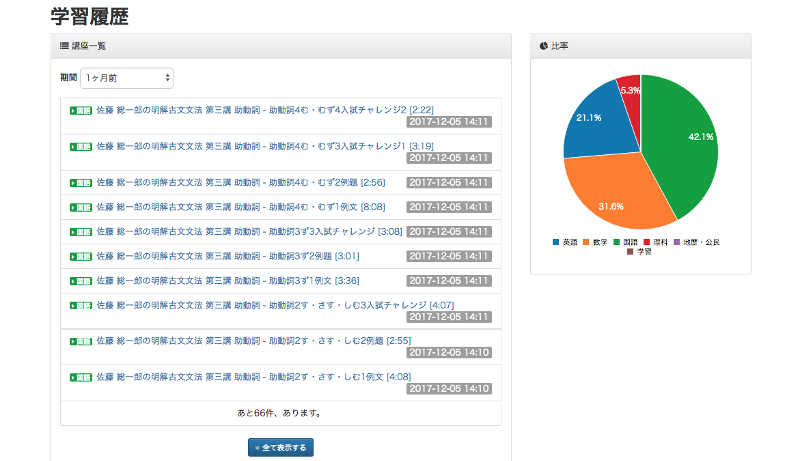Click green 国語 badge on 助動詞3ず1例文 row

point(81,280)
